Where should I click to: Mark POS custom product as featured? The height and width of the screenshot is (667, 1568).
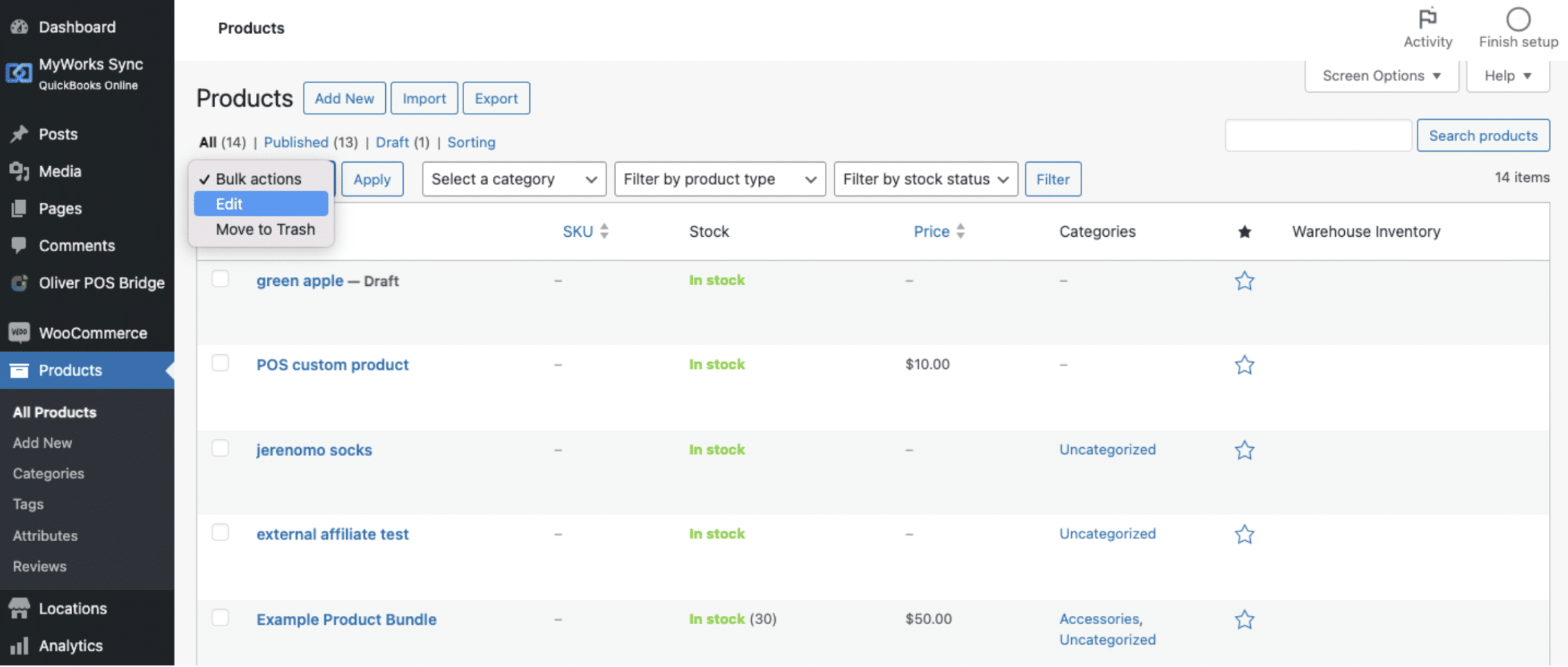tap(1245, 365)
